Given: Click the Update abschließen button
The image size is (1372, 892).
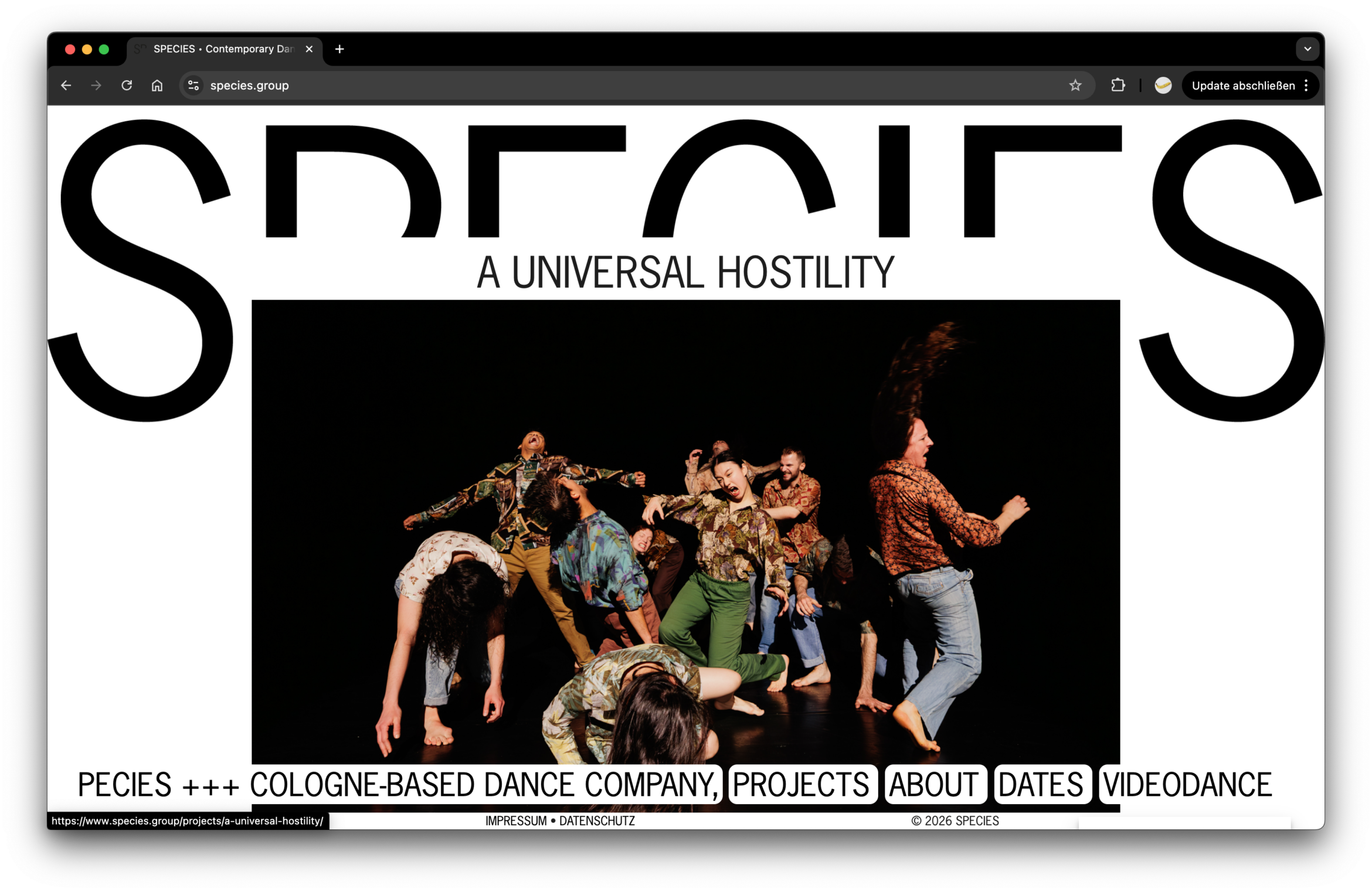Looking at the screenshot, I should coord(1244,85).
